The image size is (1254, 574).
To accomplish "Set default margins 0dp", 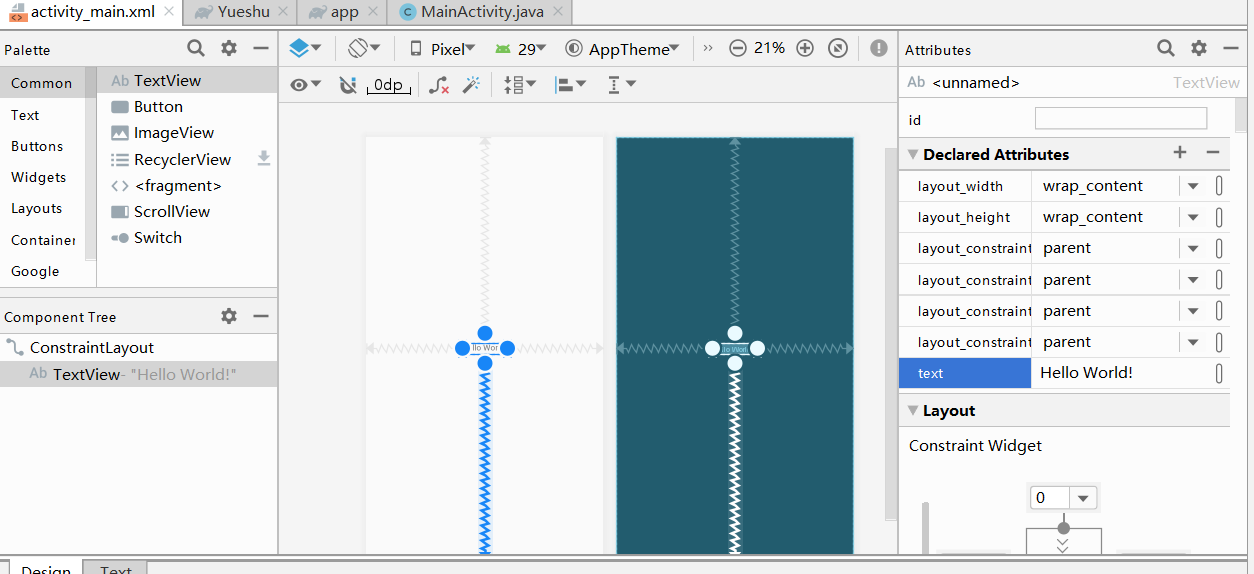I will click(x=387, y=85).
